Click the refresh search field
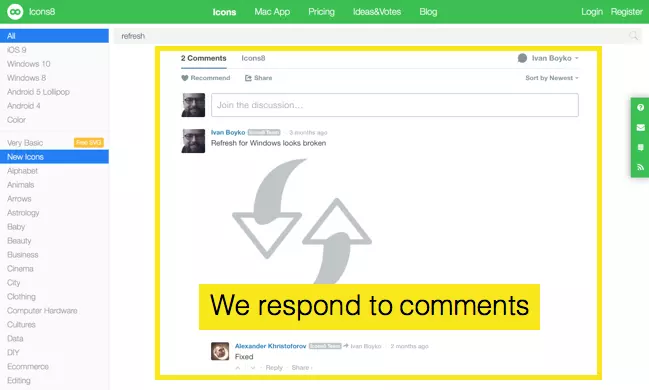 point(377,36)
